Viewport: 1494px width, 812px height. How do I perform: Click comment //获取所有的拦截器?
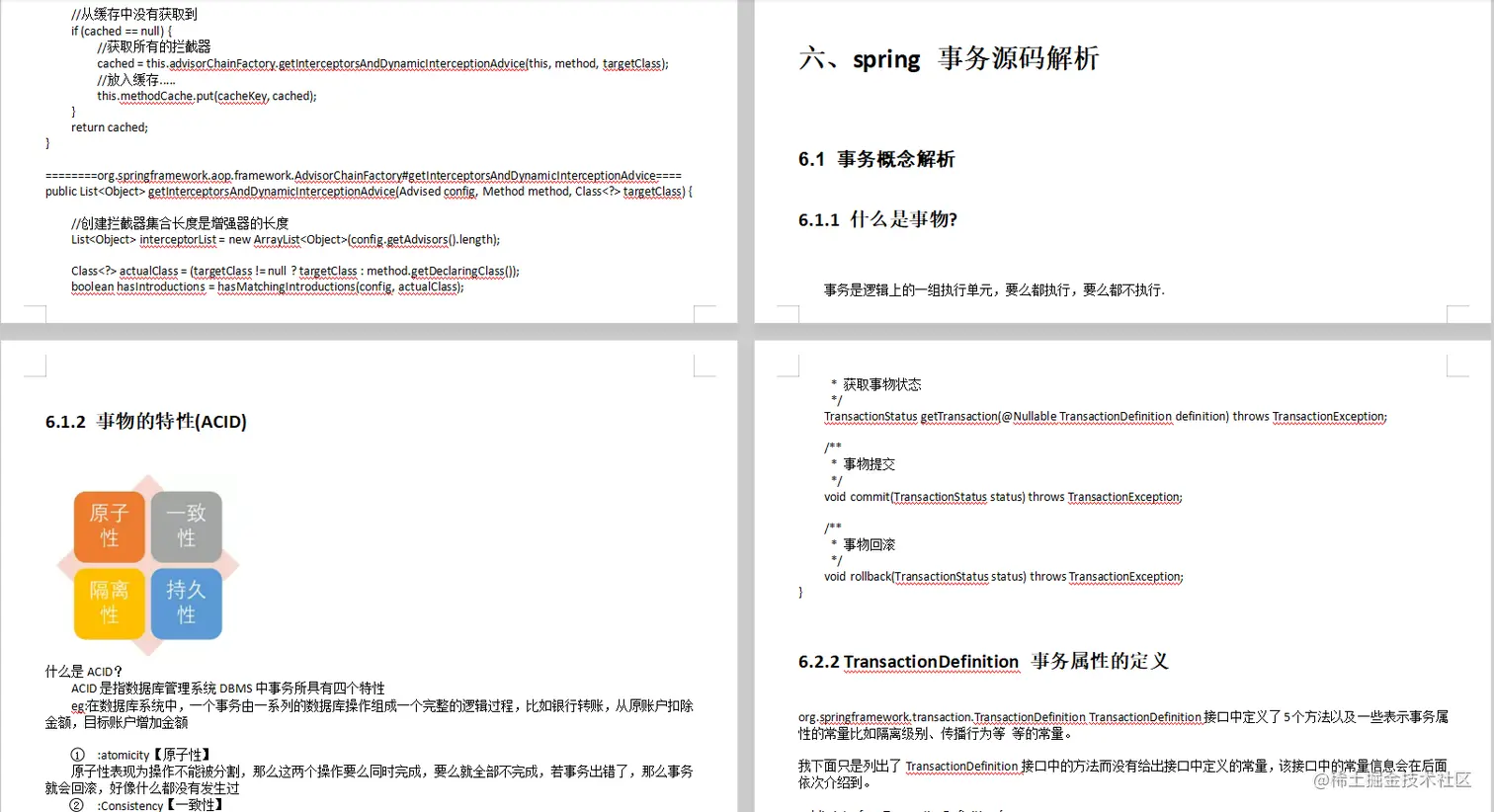click(154, 46)
